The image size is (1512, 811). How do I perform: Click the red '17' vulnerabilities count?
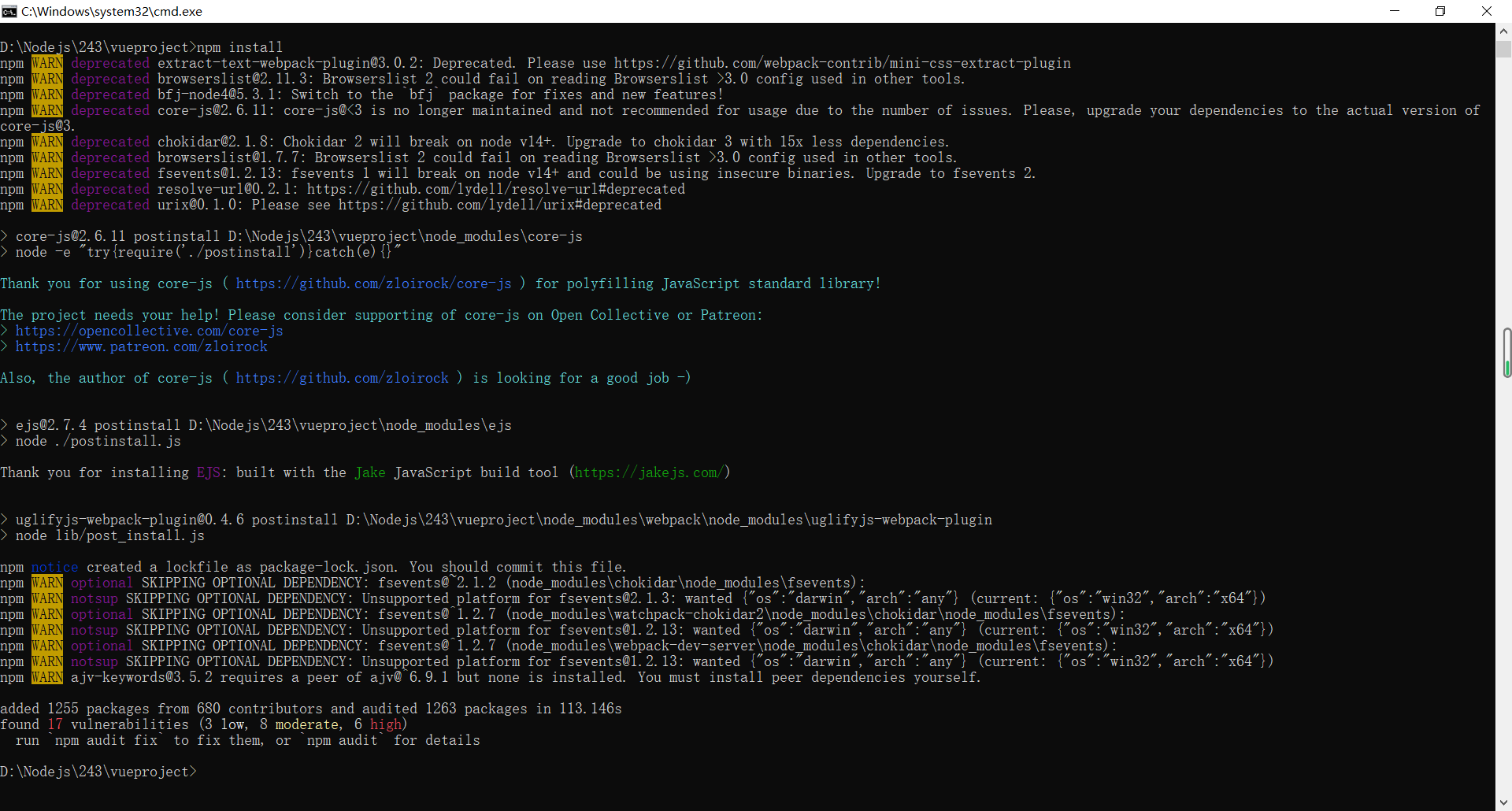pyautogui.click(x=55, y=724)
